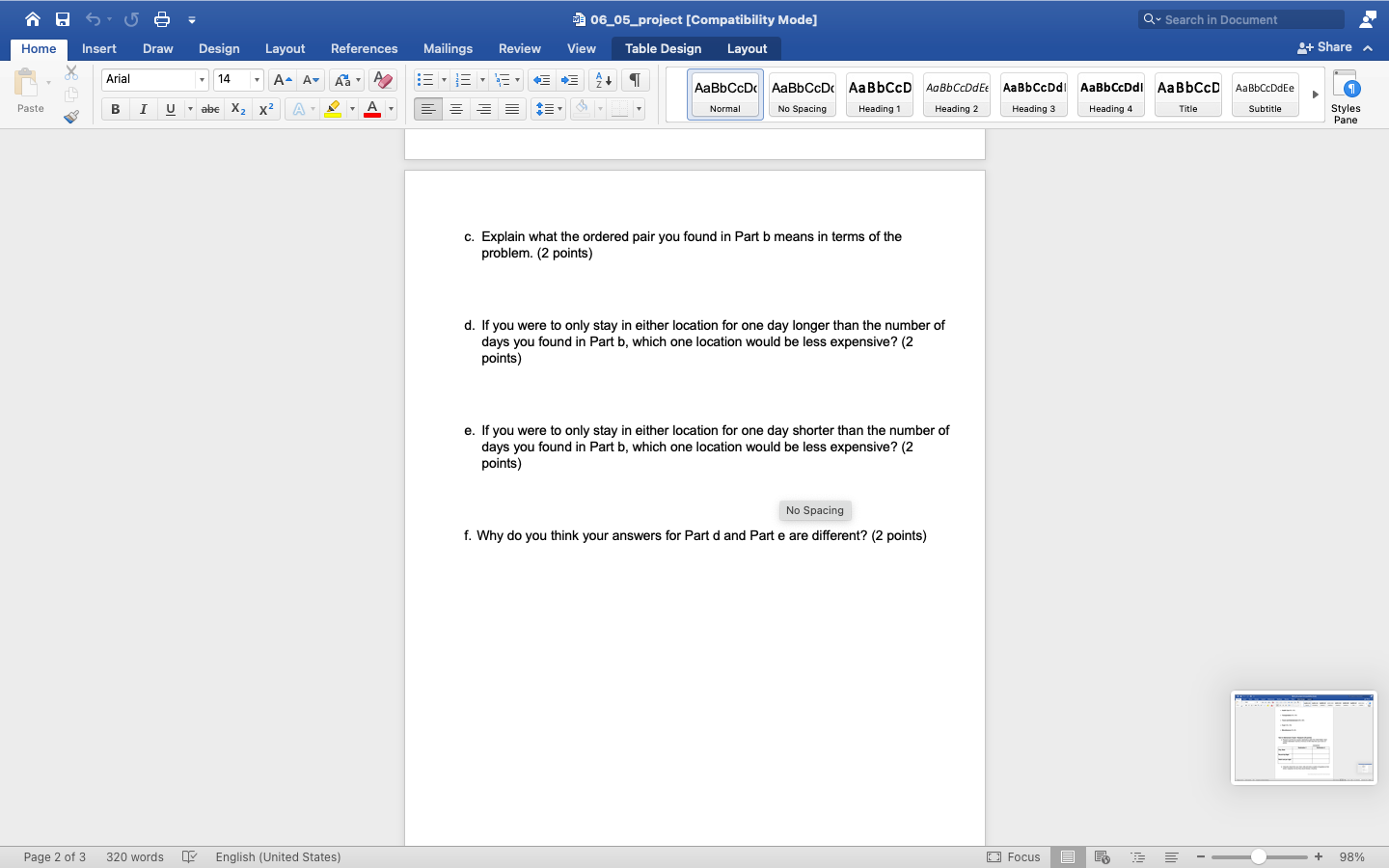Toggle italic formatting
This screenshot has width=1389, height=868.
pyautogui.click(x=143, y=109)
